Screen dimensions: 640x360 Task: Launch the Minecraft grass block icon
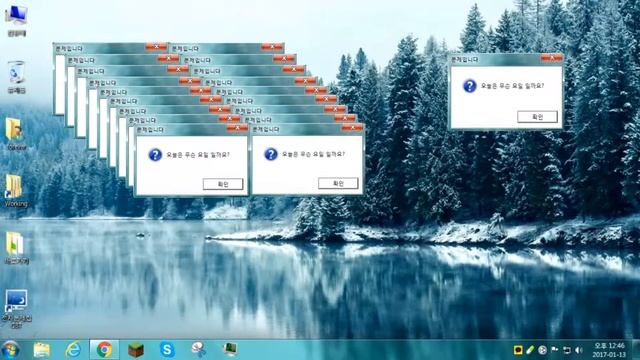pyautogui.click(x=136, y=350)
